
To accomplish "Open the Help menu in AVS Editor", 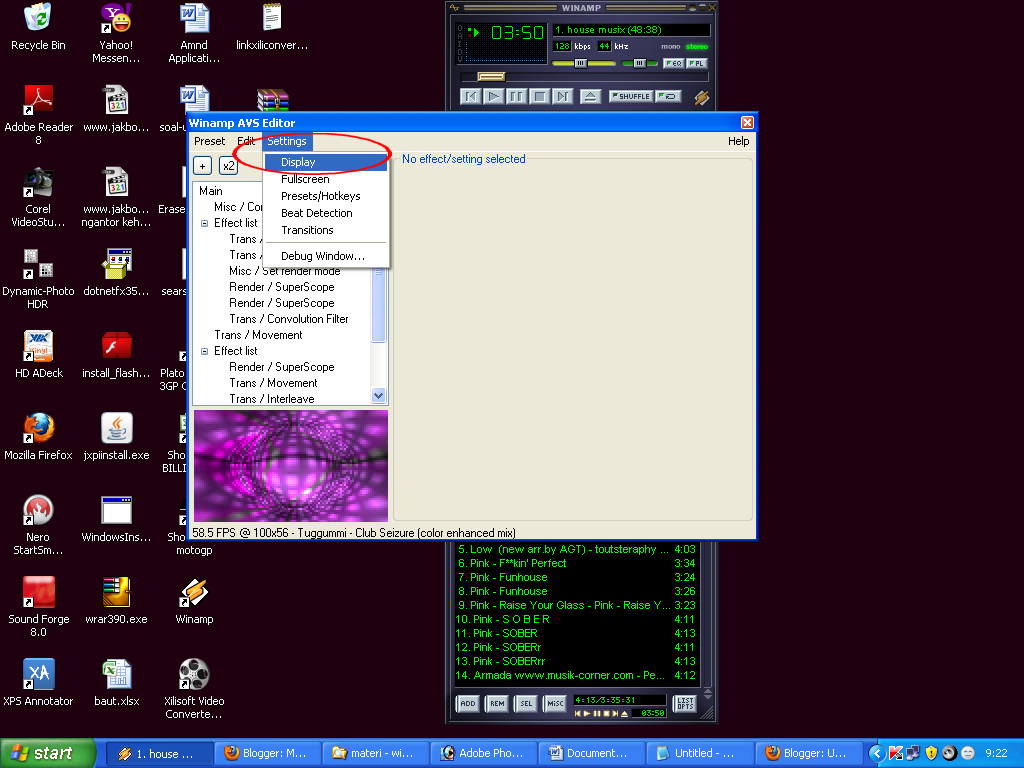I will pos(739,141).
